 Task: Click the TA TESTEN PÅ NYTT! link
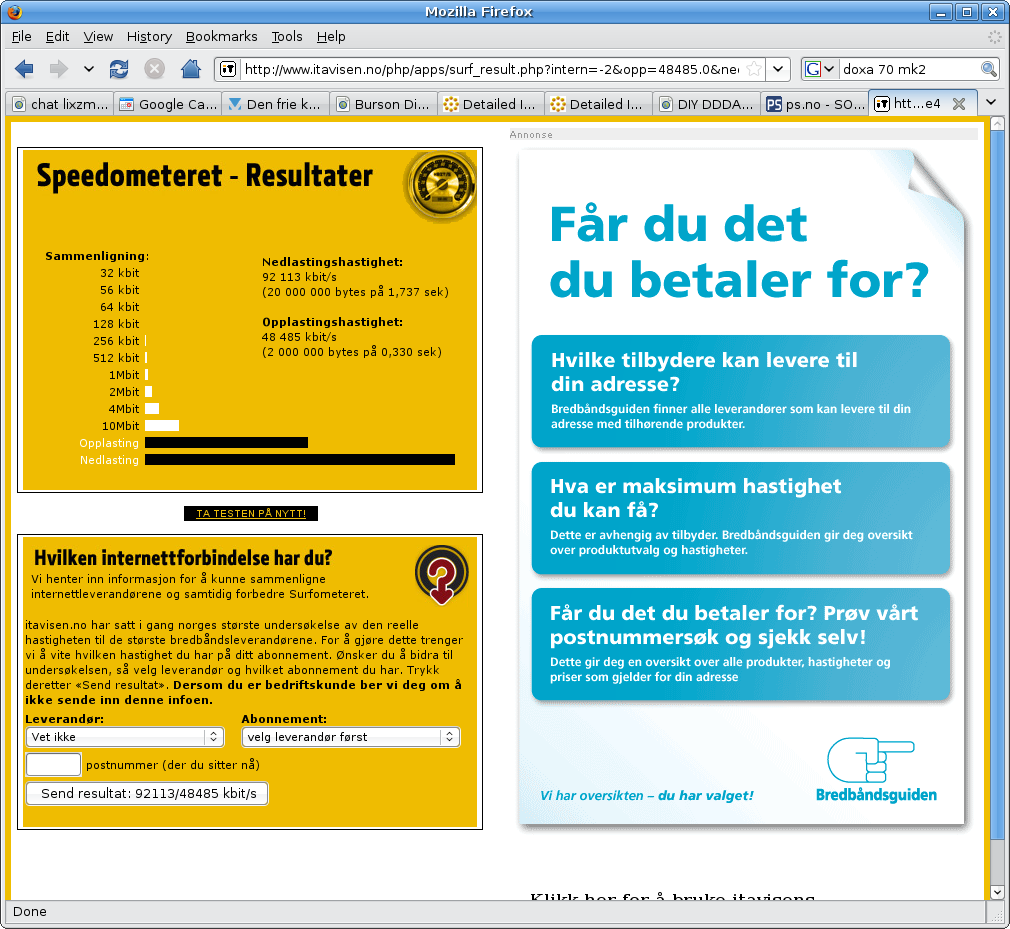click(251, 513)
